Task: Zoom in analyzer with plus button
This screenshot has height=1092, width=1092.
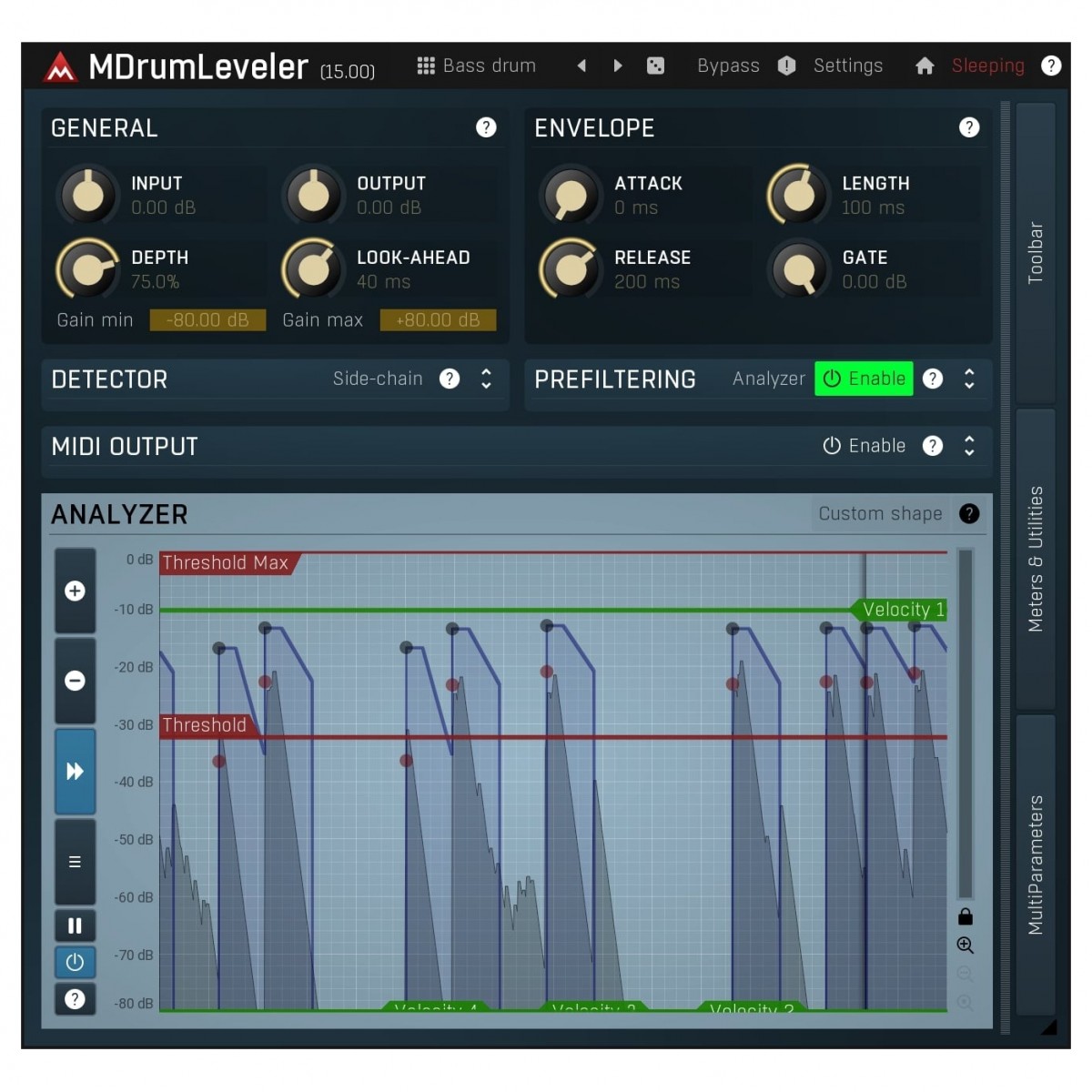Action: 75,591
